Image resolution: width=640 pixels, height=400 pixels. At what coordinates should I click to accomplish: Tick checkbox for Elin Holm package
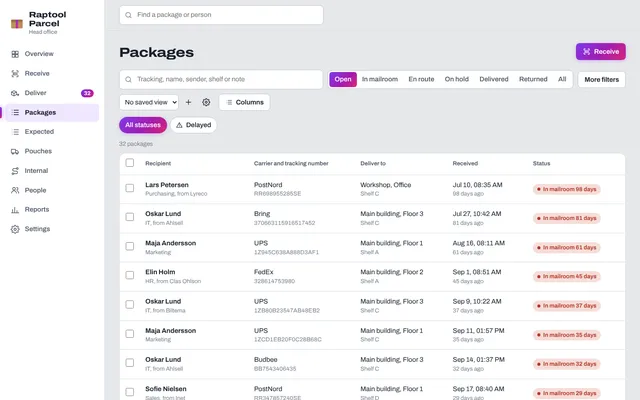(130, 276)
